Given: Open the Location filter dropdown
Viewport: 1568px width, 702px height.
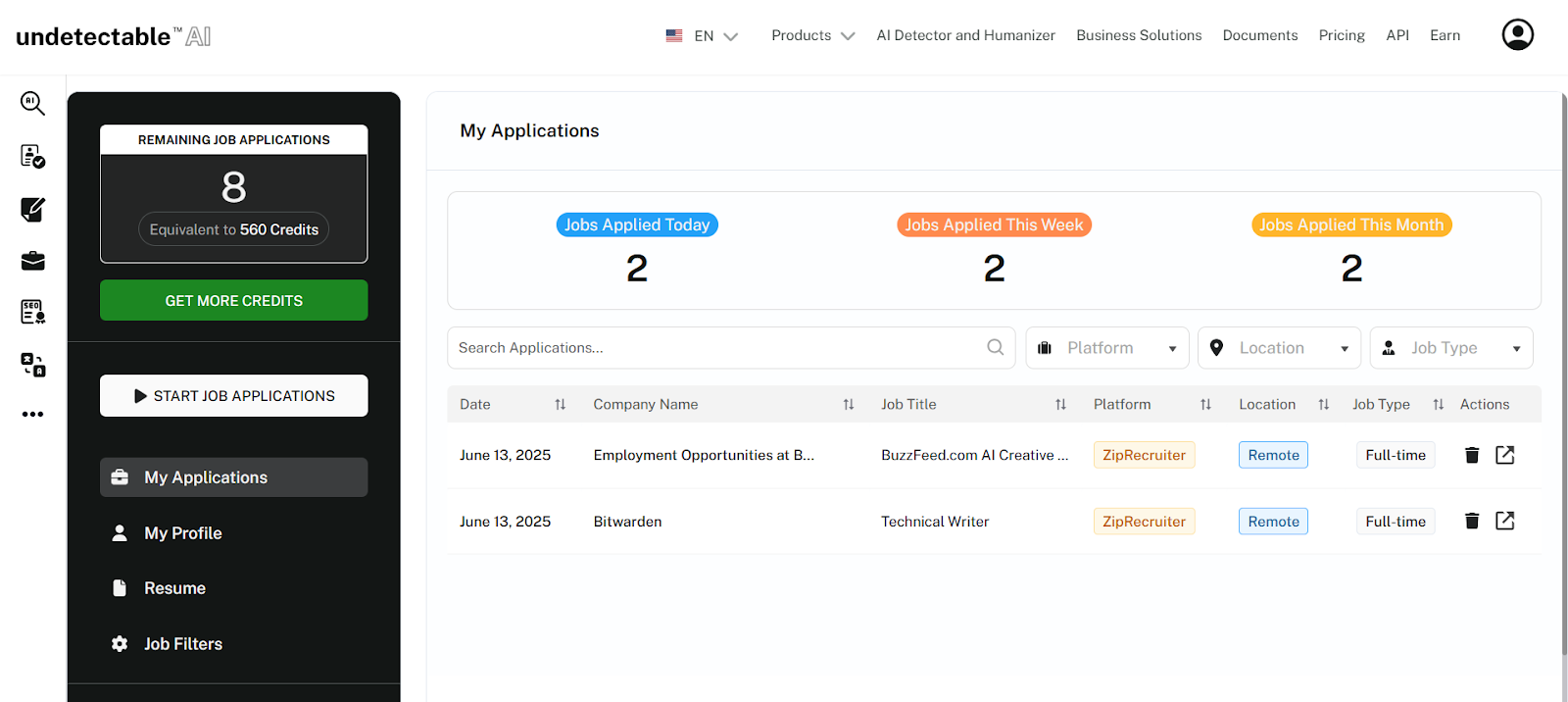Looking at the screenshot, I should pyautogui.click(x=1279, y=348).
